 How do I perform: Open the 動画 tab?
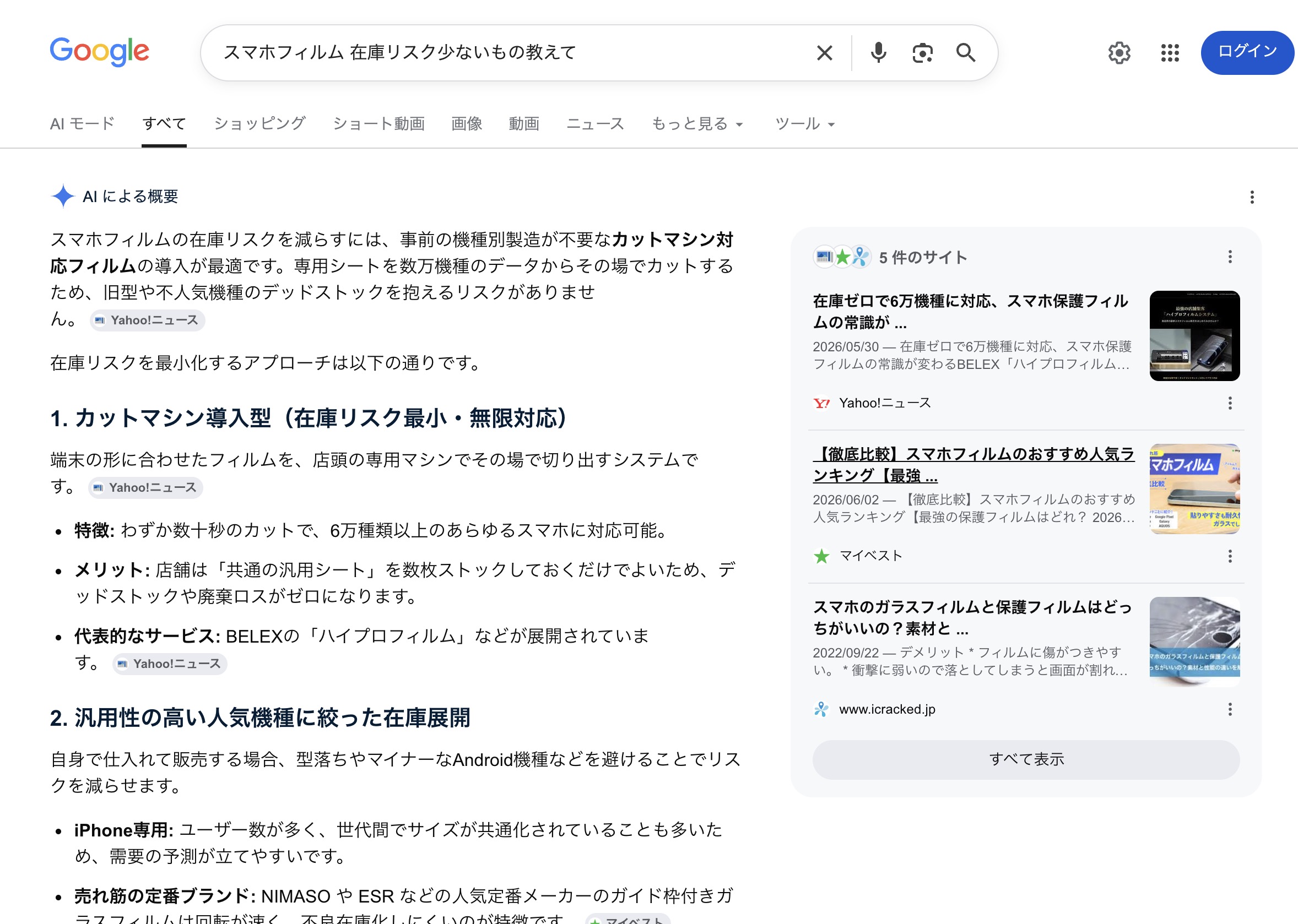coord(524,123)
